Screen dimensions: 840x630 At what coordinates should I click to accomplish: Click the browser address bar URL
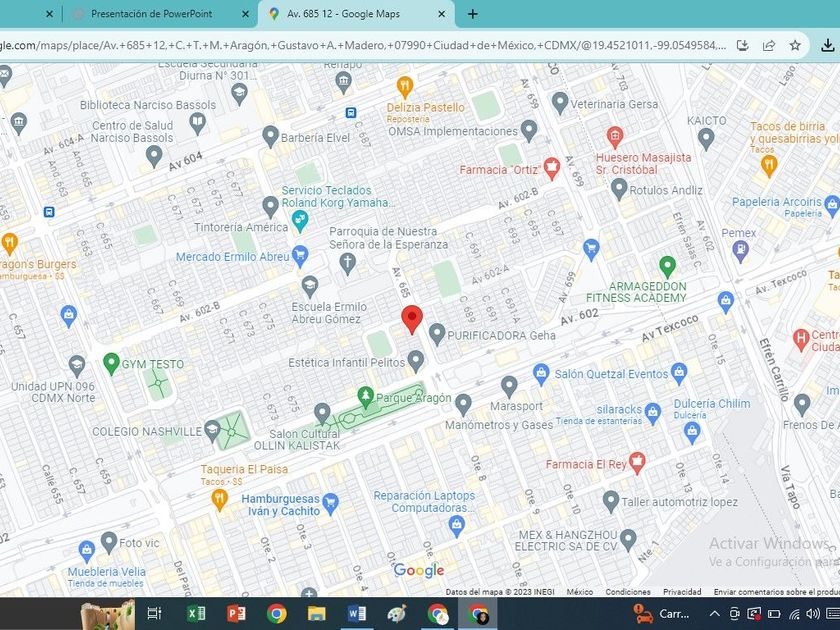click(x=363, y=46)
